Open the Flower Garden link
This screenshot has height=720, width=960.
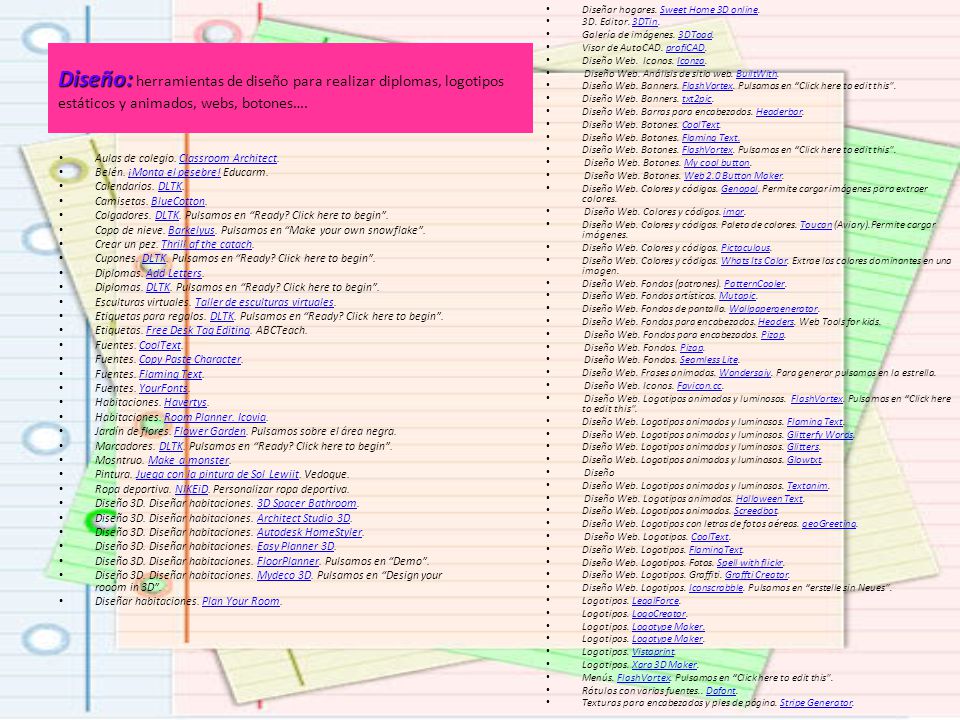pos(210,431)
